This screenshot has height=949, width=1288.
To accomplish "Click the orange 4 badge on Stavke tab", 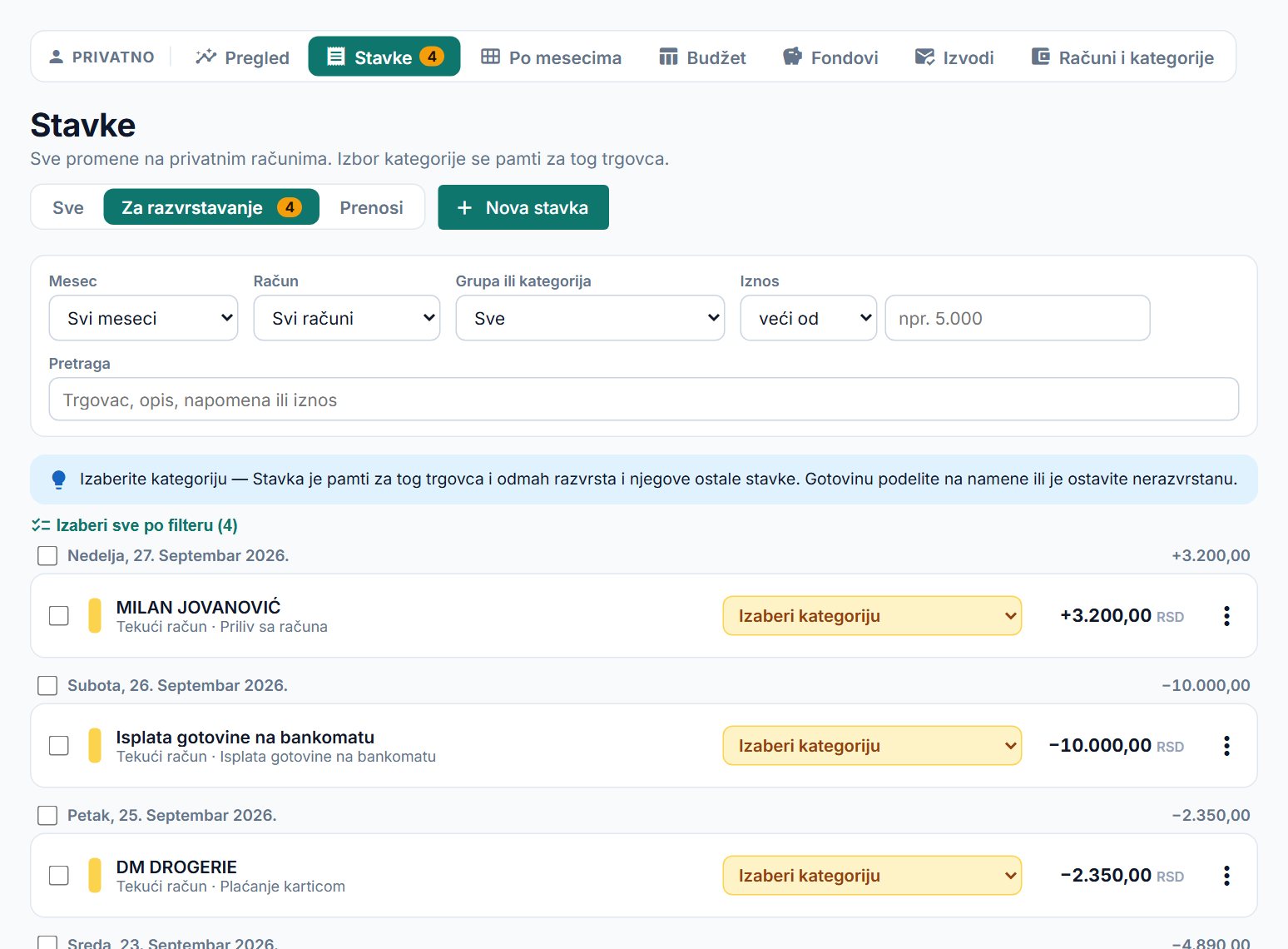I will pos(431,57).
